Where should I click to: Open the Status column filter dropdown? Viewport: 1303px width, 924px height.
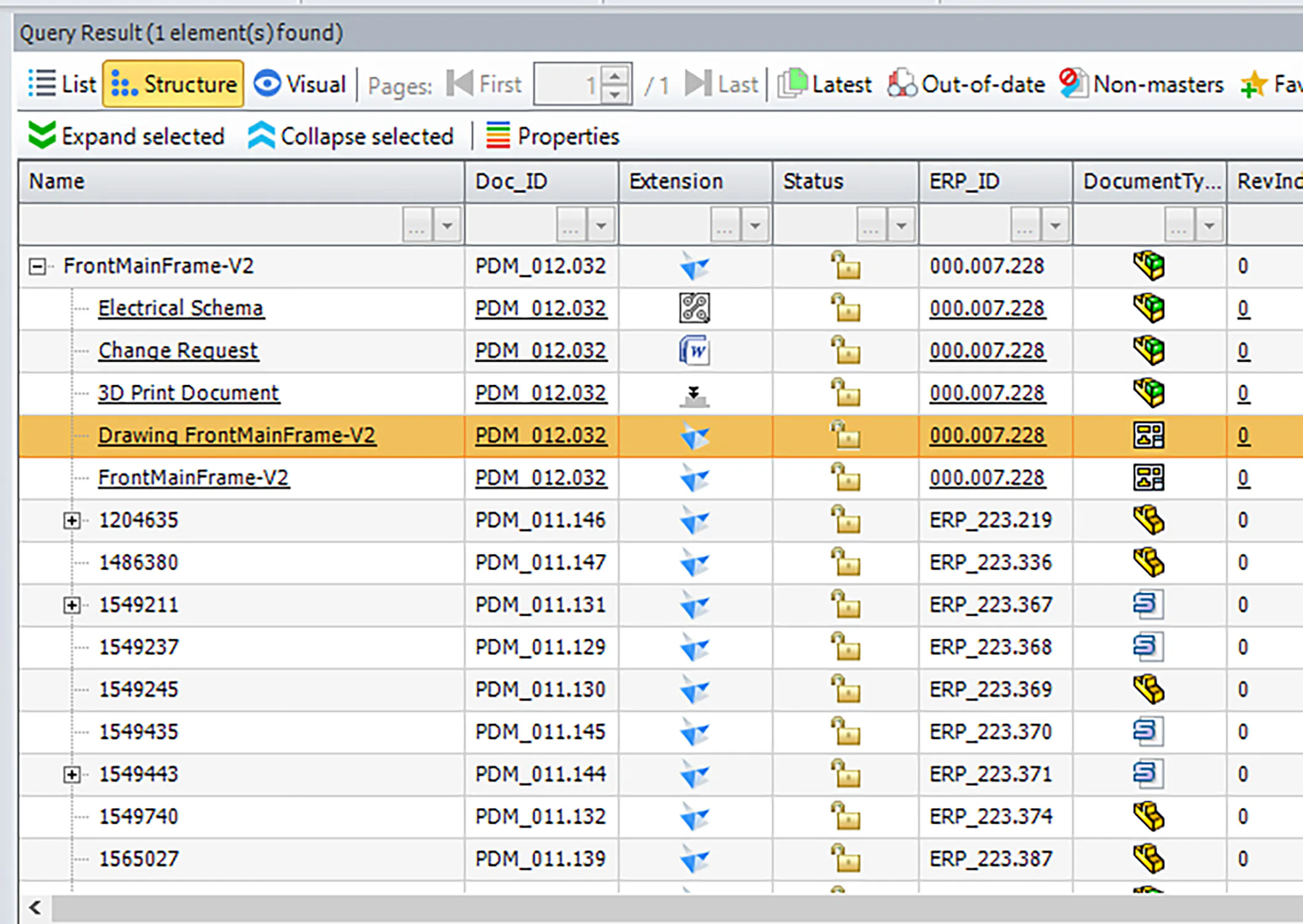[903, 224]
